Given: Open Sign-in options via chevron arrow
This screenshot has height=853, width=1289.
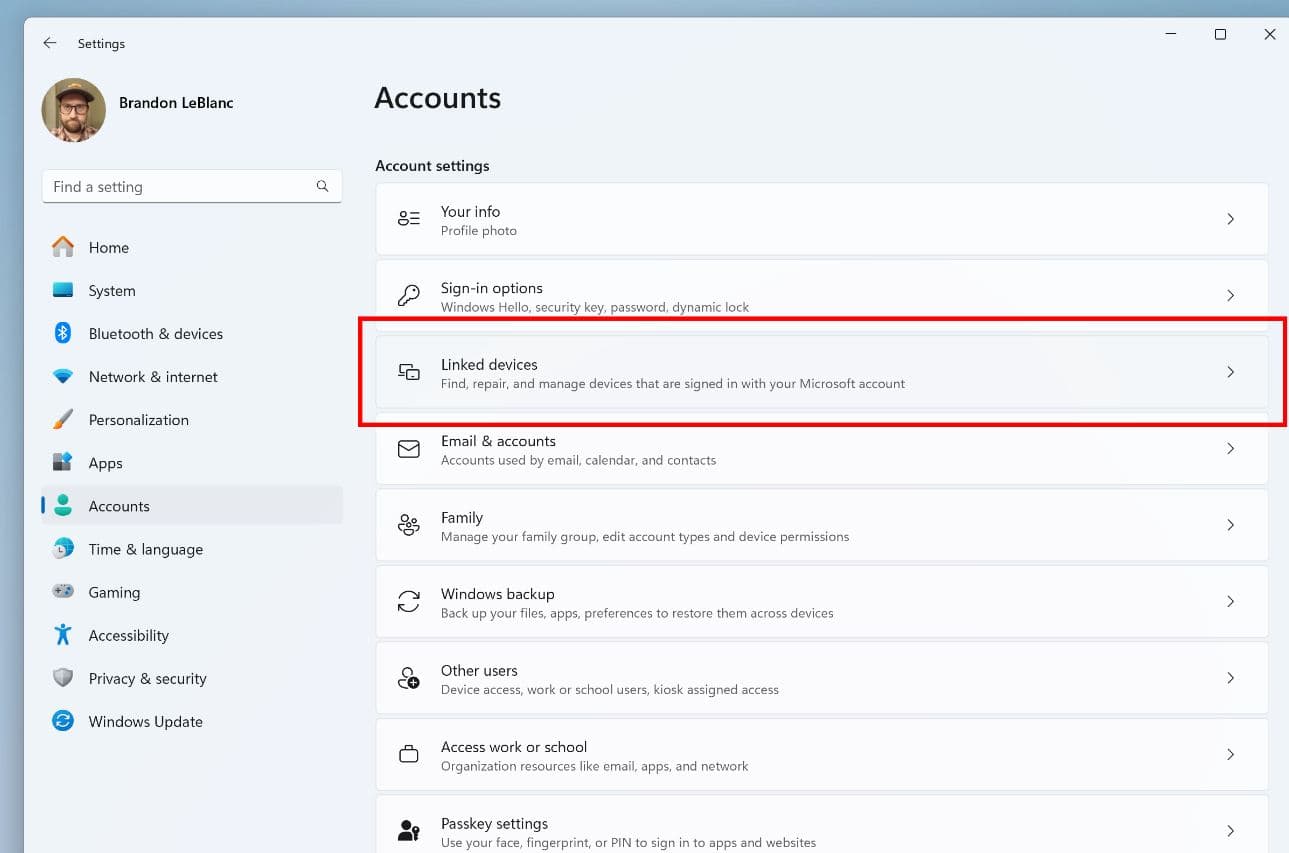Looking at the screenshot, I should click(1231, 296).
